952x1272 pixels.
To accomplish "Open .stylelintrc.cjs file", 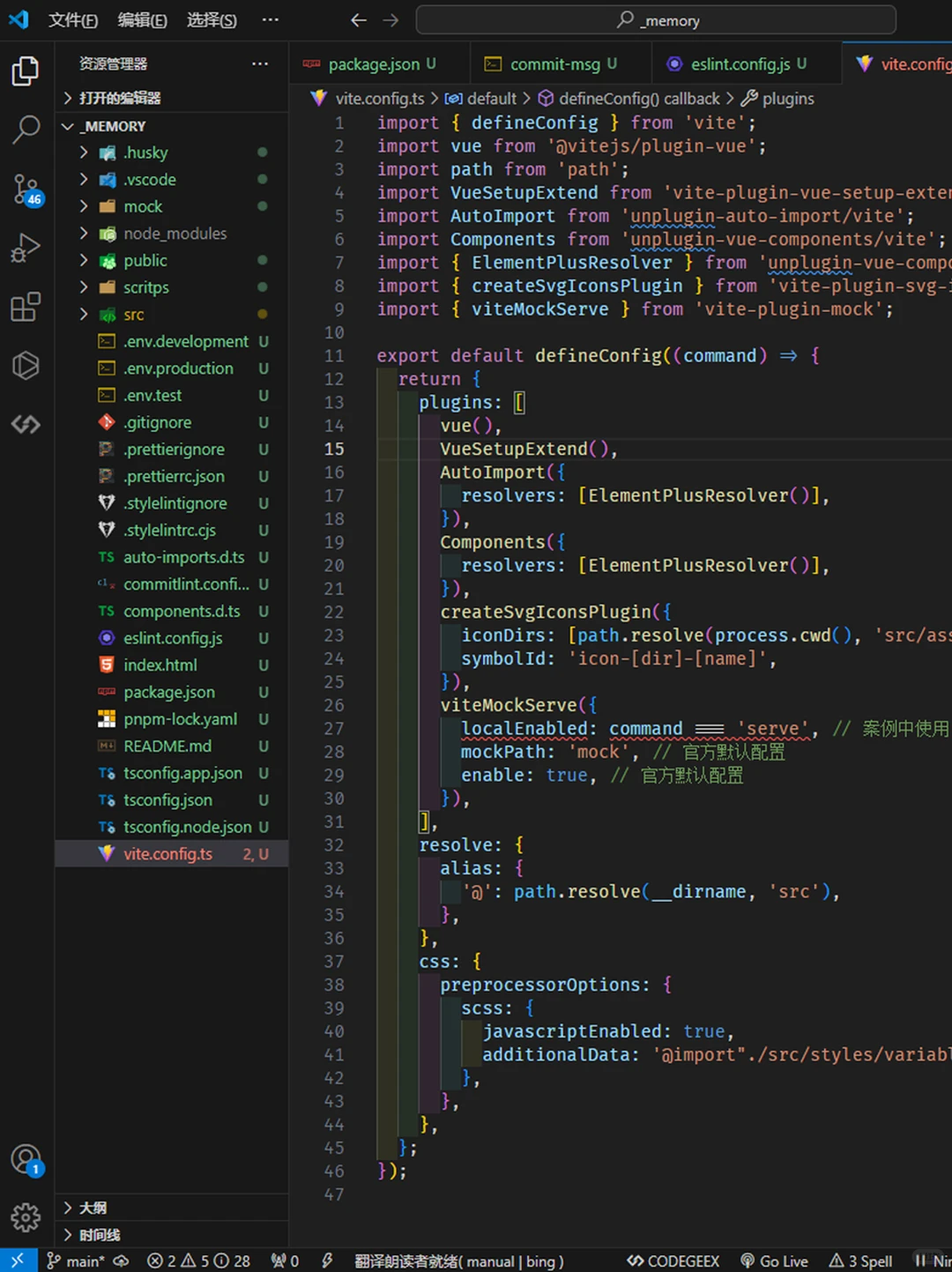I will 172,530.
